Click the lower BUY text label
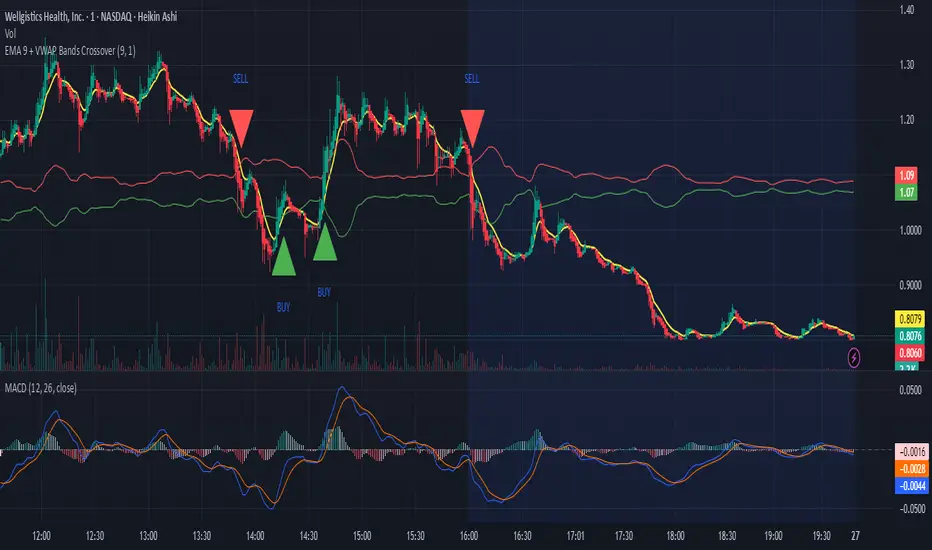The width and height of the screenshot is (932, 550). (284, 307)
